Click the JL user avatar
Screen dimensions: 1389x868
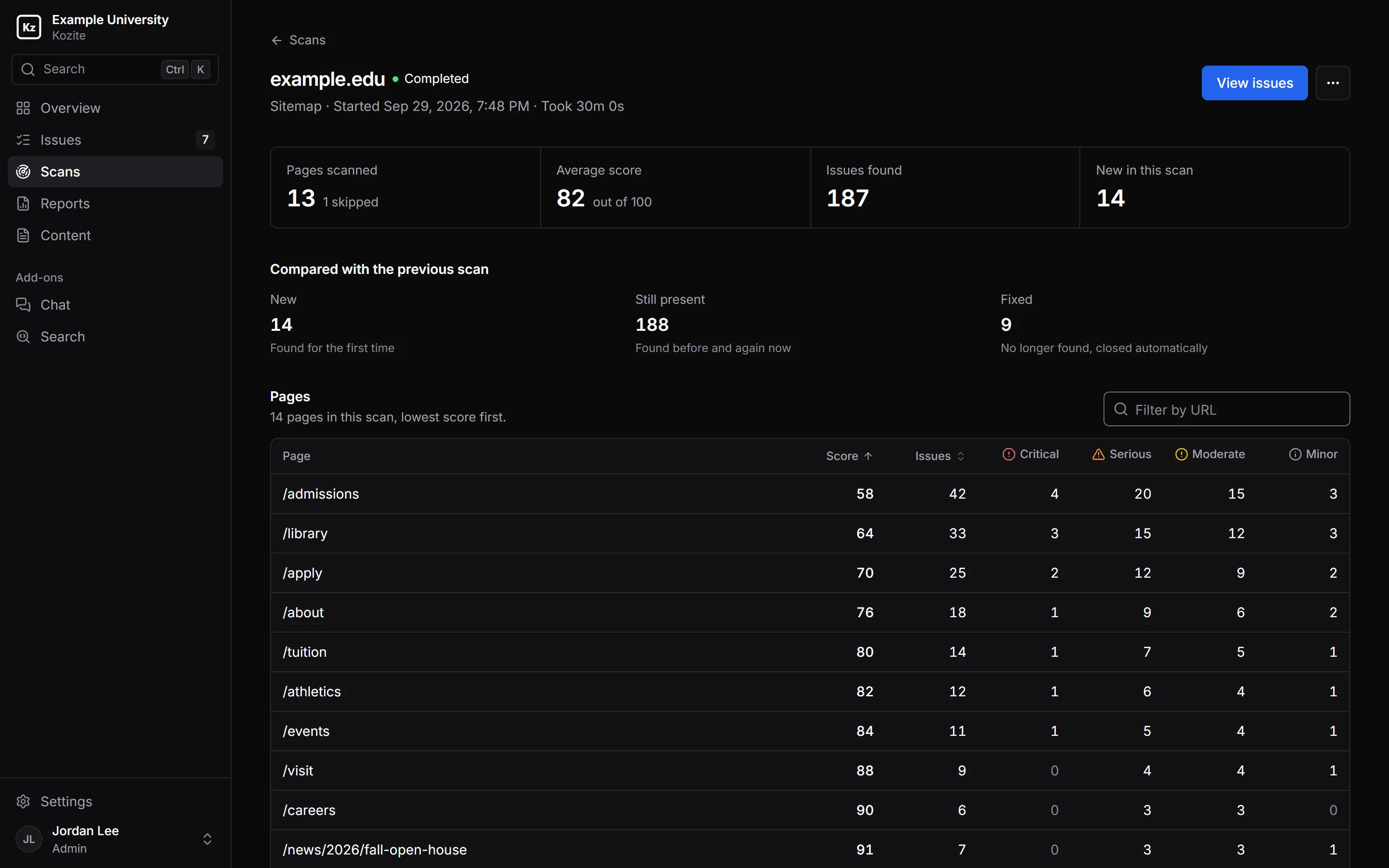click(x=29, y=839)
